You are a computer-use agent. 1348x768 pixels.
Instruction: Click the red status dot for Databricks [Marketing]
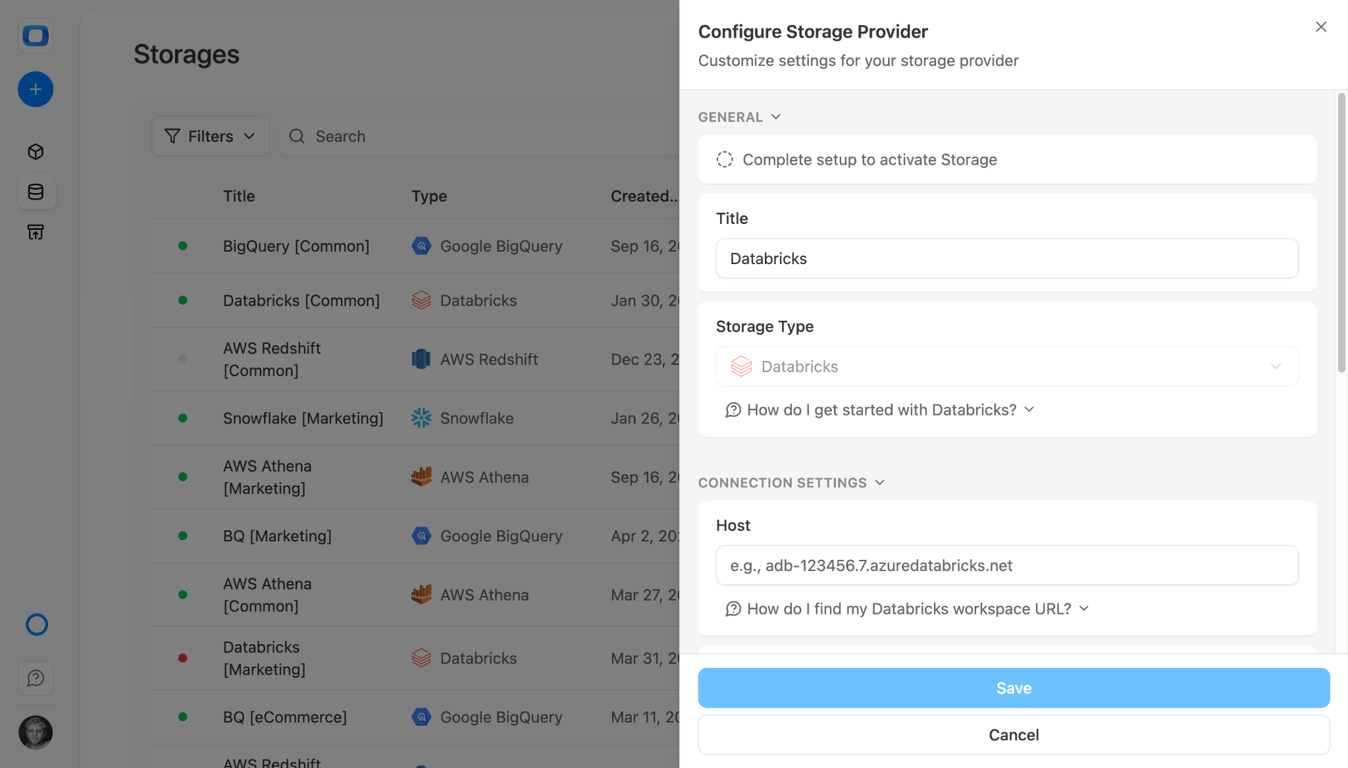click(x=183, y=658)
